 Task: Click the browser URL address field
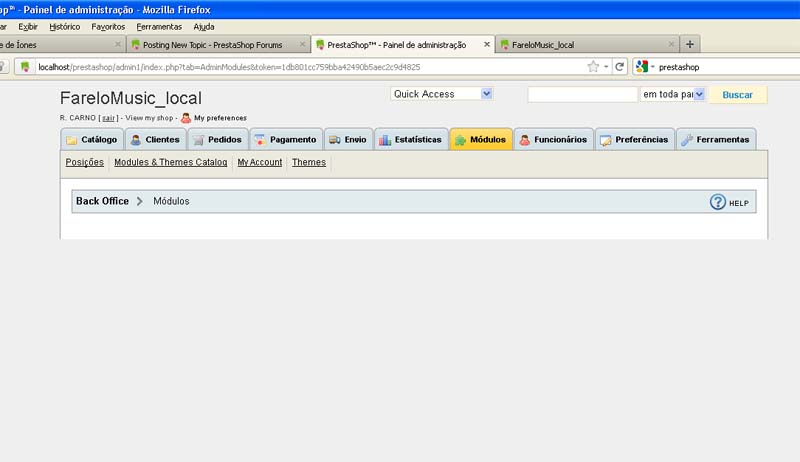pyautogui.click(x=311, y=67)
